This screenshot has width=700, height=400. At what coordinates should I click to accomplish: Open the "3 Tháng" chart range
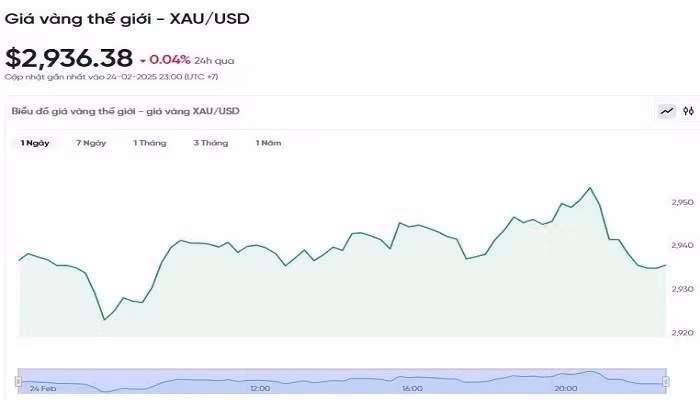coord(211,143)
